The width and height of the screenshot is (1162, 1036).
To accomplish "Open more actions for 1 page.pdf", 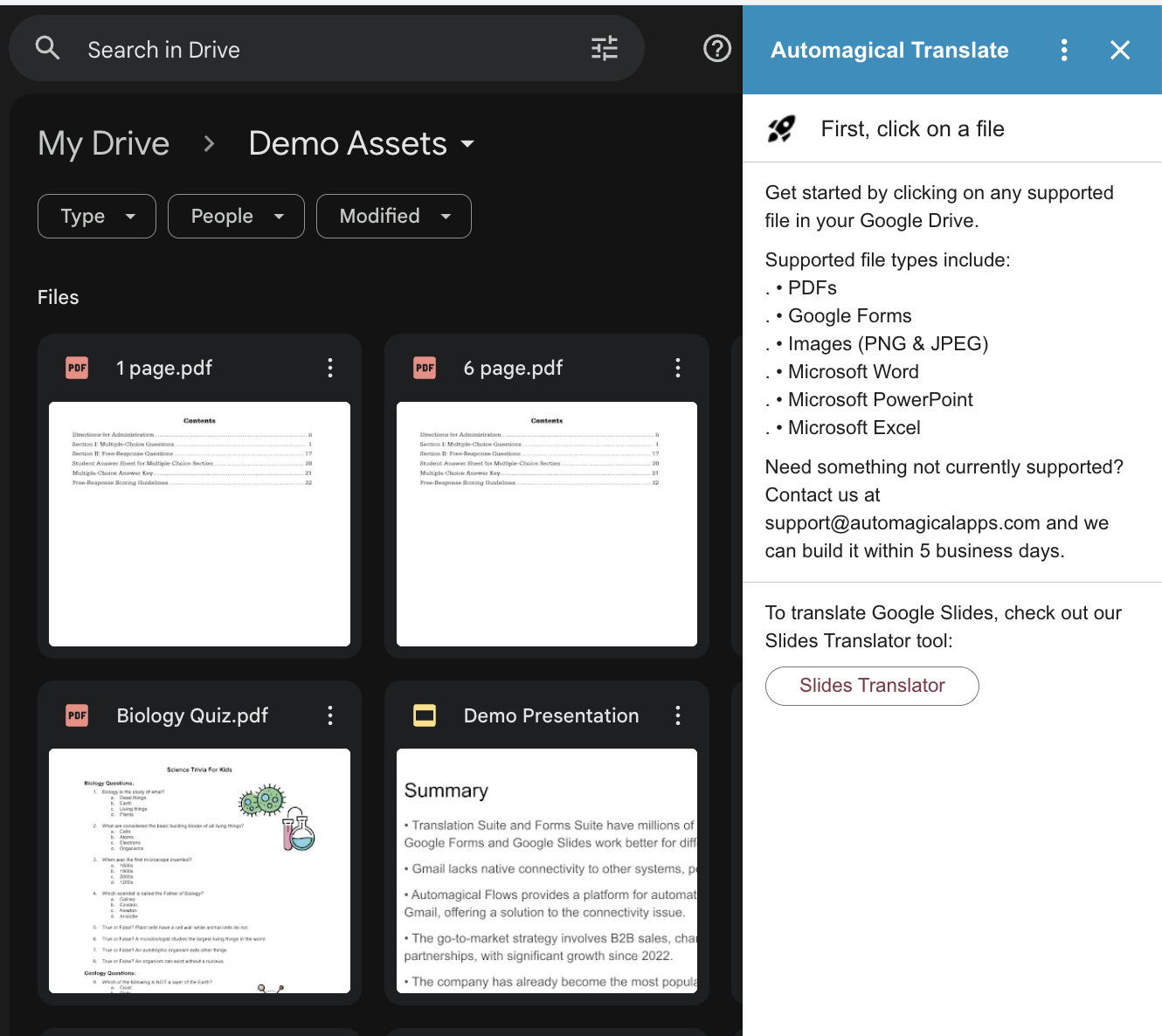I will point(330,368).
